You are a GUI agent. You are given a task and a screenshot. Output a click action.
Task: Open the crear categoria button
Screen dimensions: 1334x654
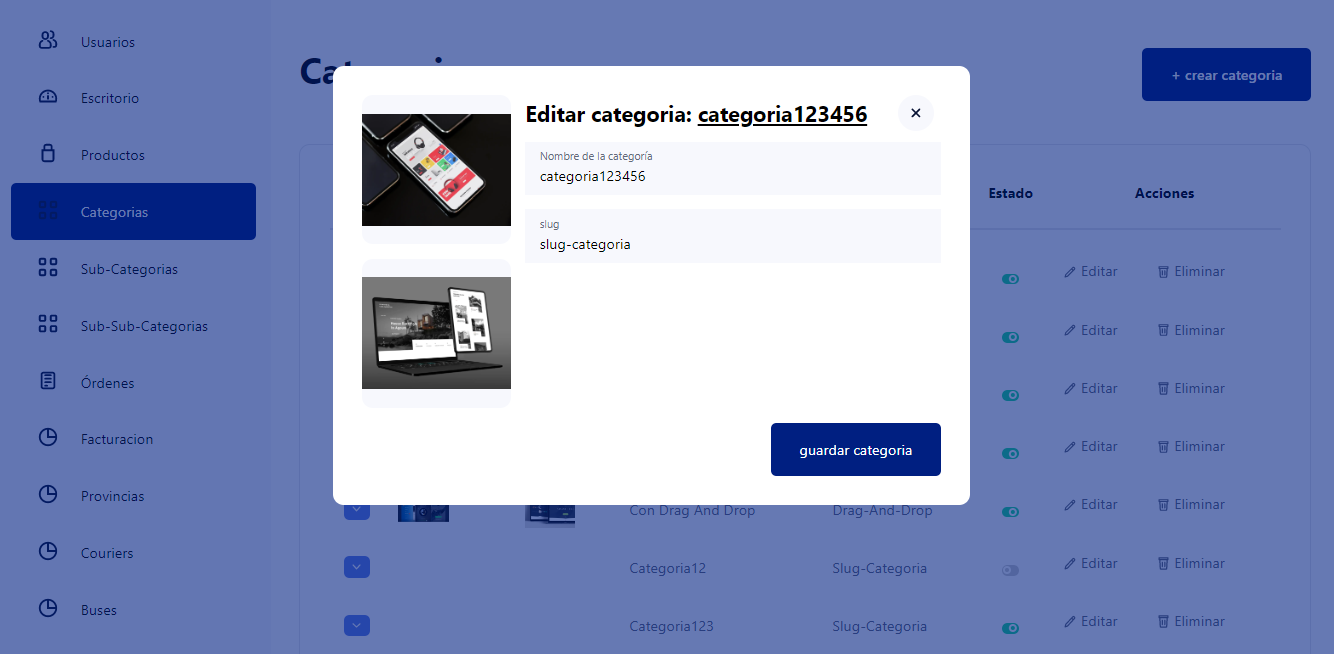pos(1226,74)
